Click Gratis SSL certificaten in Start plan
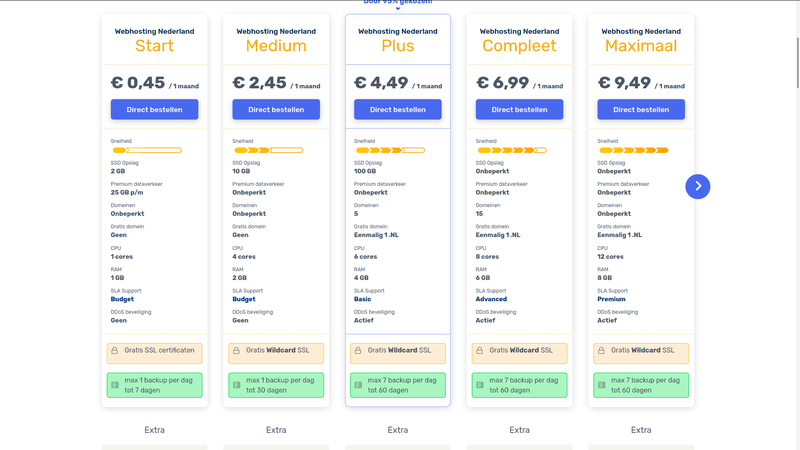The image size is (800, 450). point(160,351)
